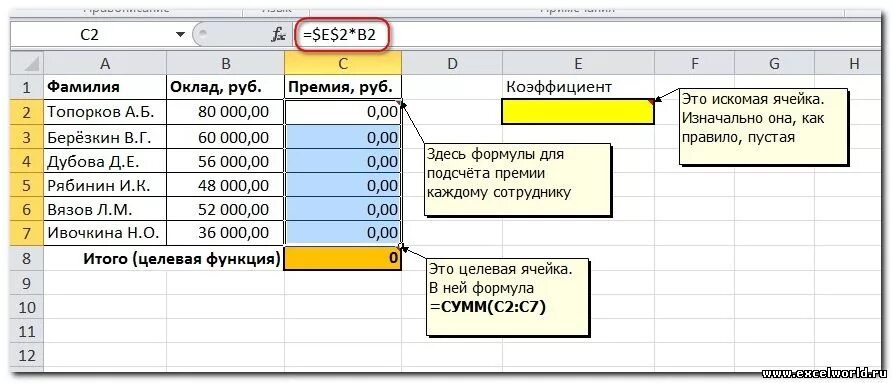The height and width of the screenshot is (383, 892).
Task: Click the Коэффициент label cell
Action: tap(578, 87)
